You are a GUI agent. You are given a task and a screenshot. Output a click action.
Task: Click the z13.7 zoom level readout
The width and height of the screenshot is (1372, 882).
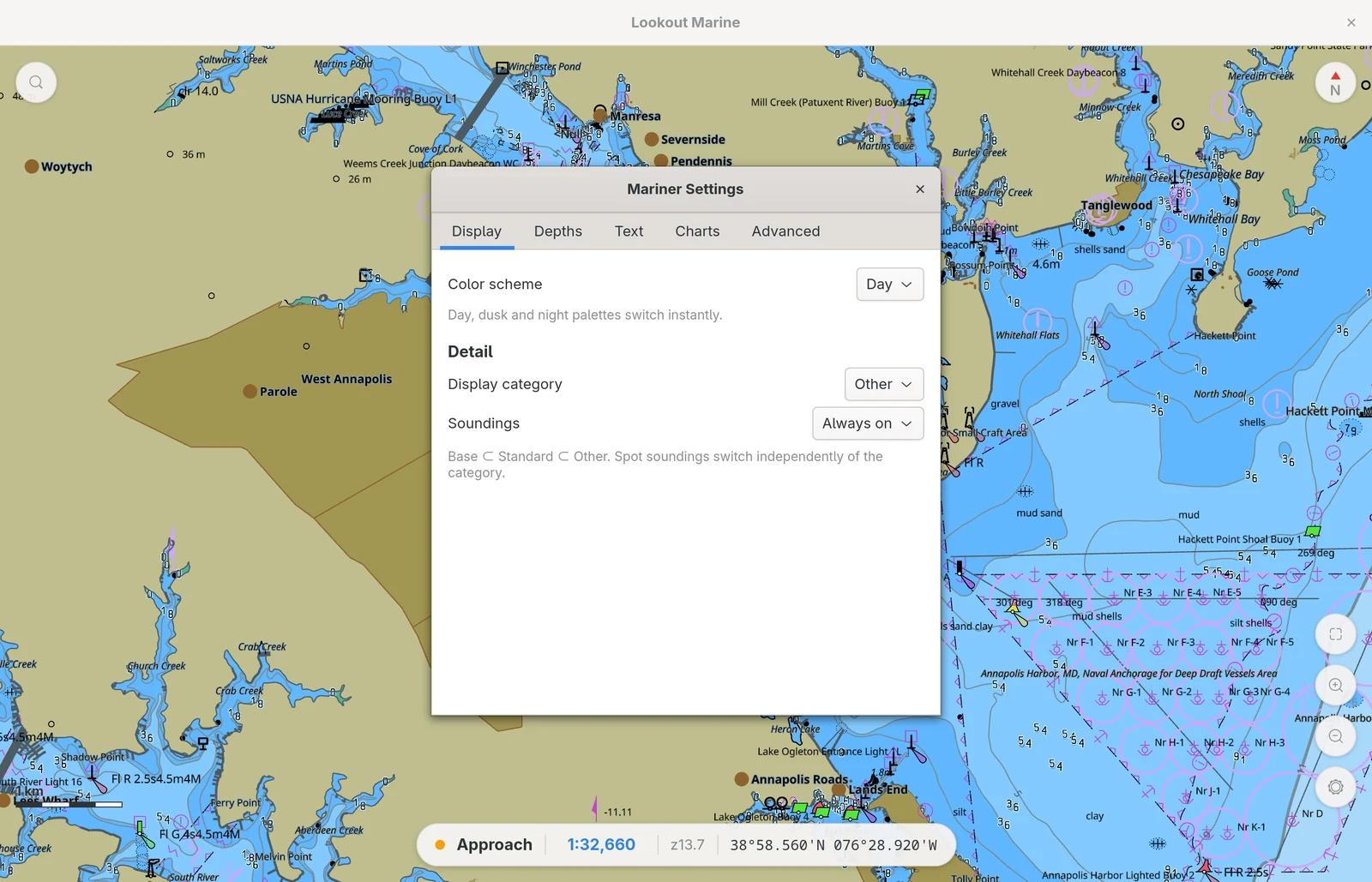coord(688,845)
